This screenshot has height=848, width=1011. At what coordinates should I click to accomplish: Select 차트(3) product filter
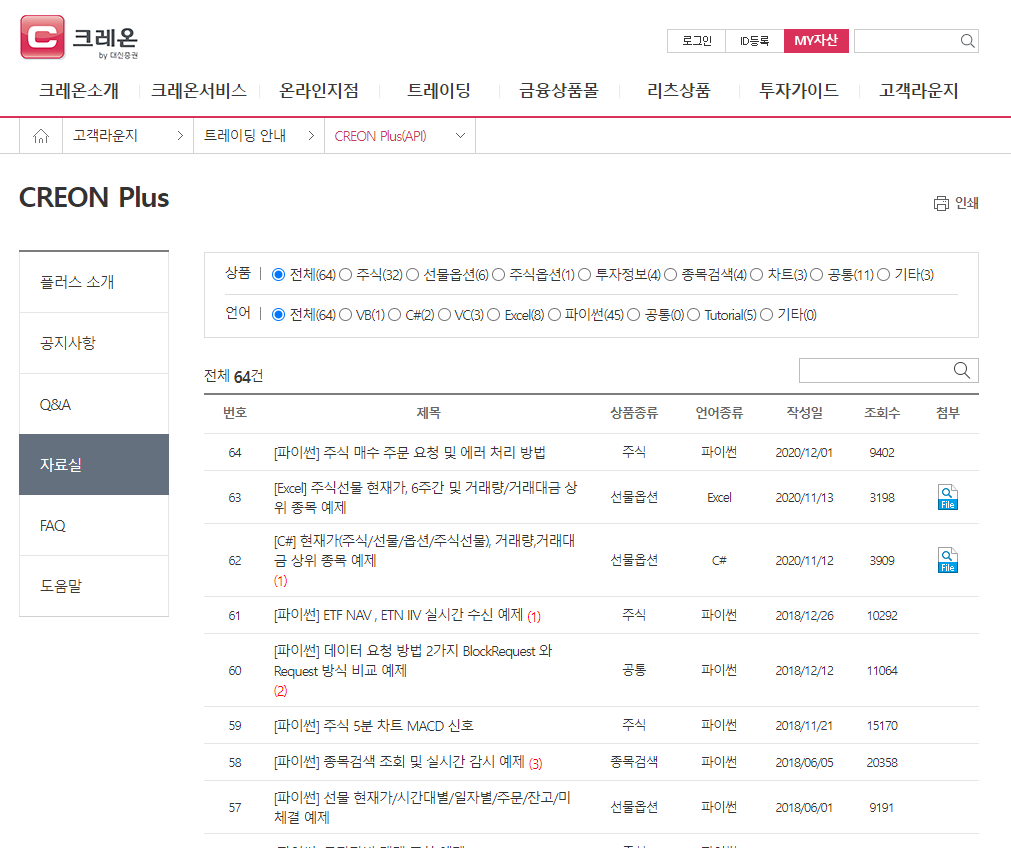tap(756, 275)
